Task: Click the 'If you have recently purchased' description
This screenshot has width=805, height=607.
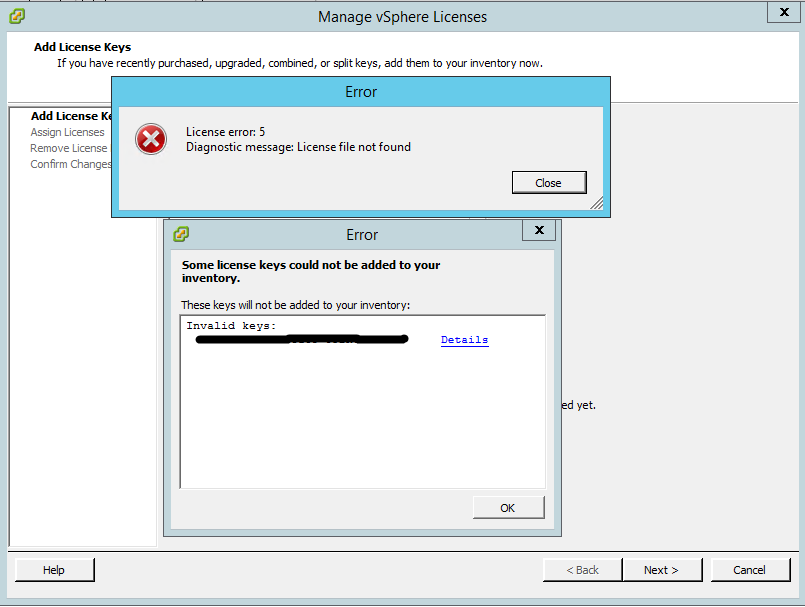Action: point(300,63)
